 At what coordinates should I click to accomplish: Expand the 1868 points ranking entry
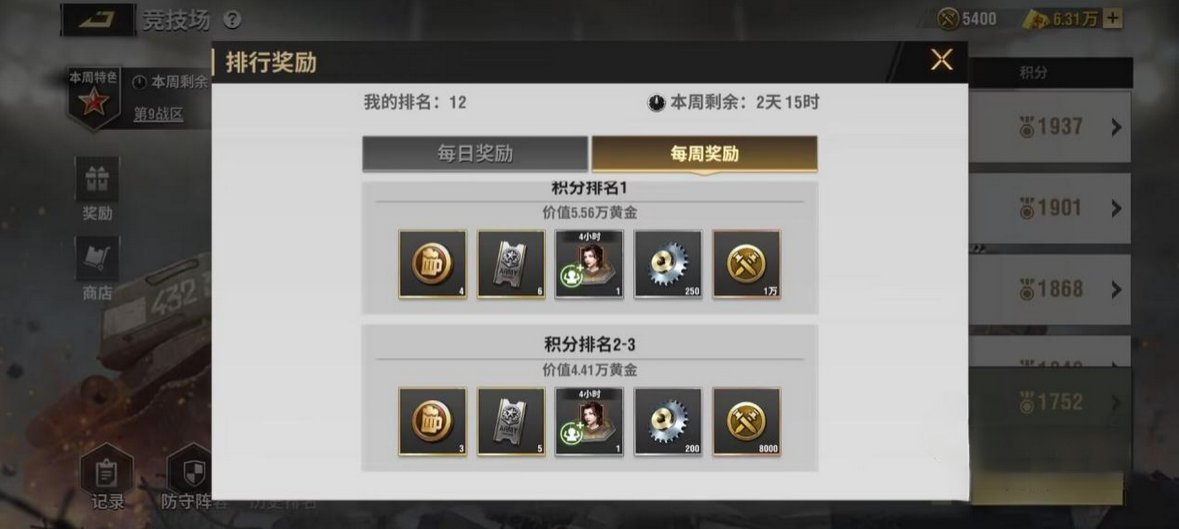[1116, 289]
